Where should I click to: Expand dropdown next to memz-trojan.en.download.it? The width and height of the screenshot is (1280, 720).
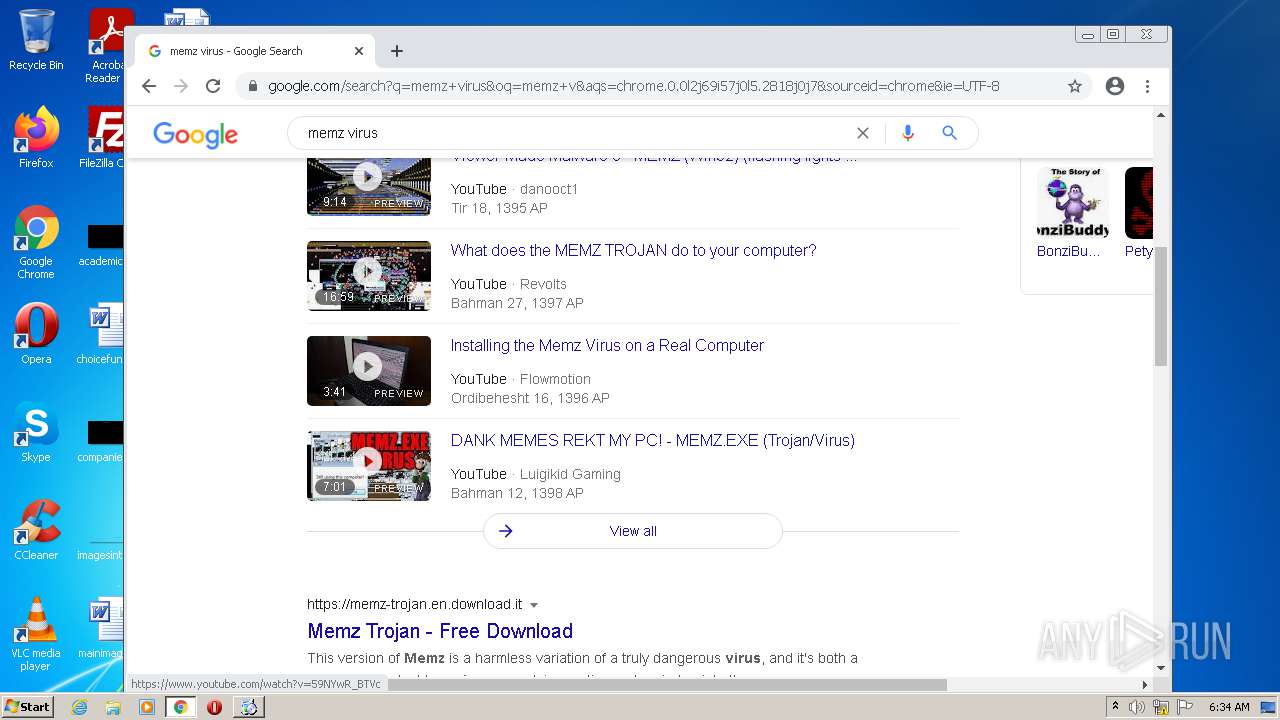tap(534, 605)
